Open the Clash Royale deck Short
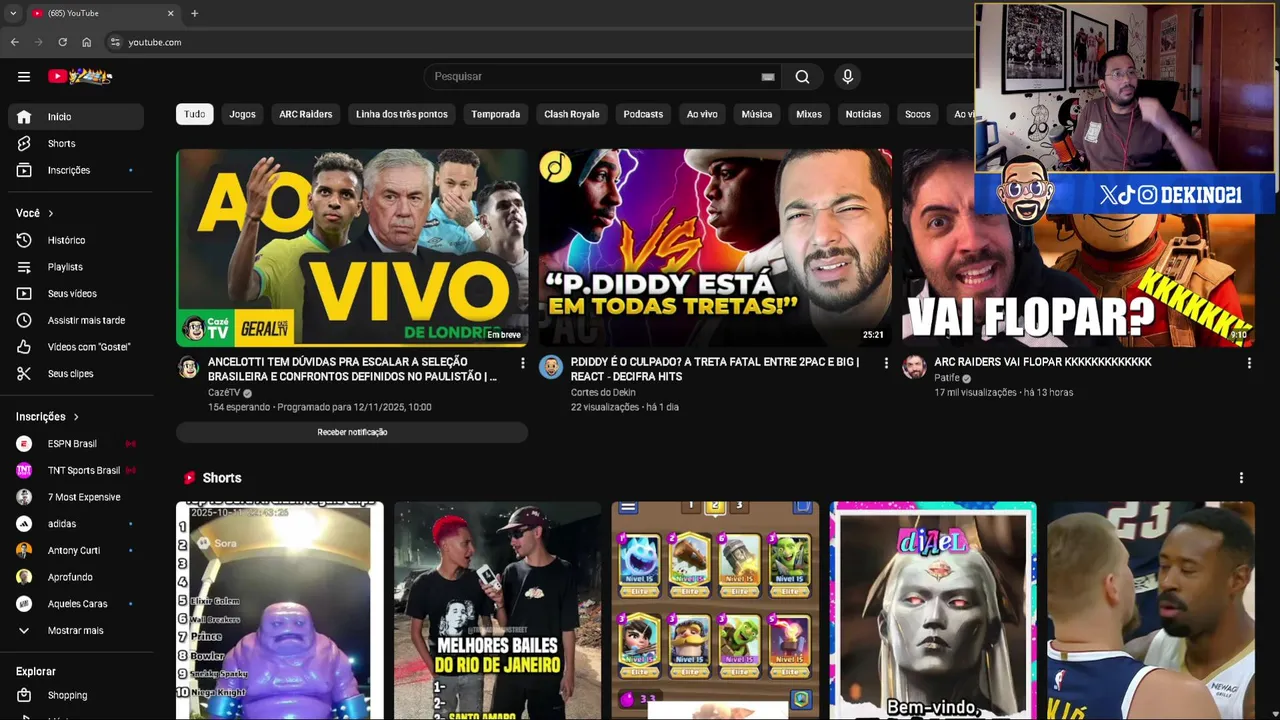 pos(715,610)
